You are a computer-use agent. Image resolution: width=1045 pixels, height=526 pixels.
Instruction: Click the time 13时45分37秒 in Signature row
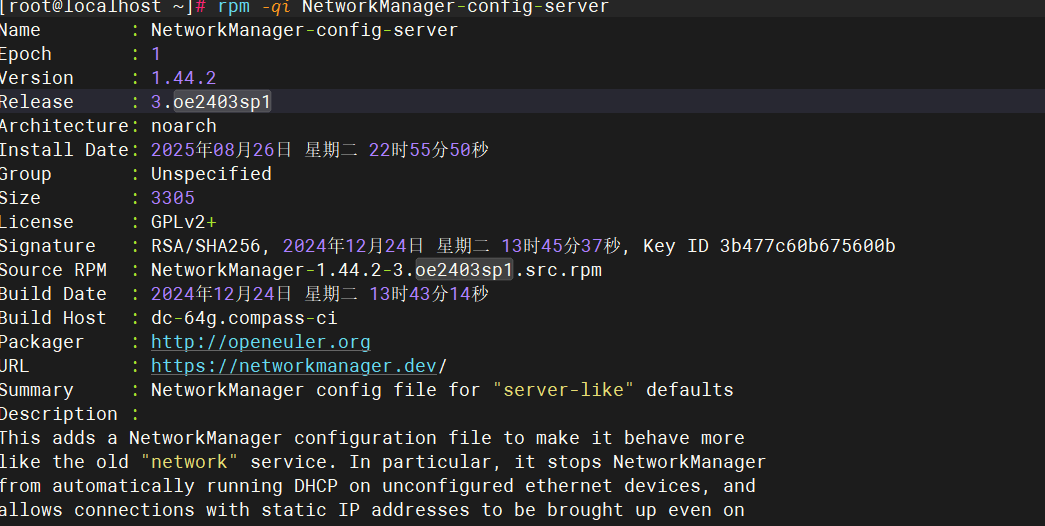coord(561,246)
